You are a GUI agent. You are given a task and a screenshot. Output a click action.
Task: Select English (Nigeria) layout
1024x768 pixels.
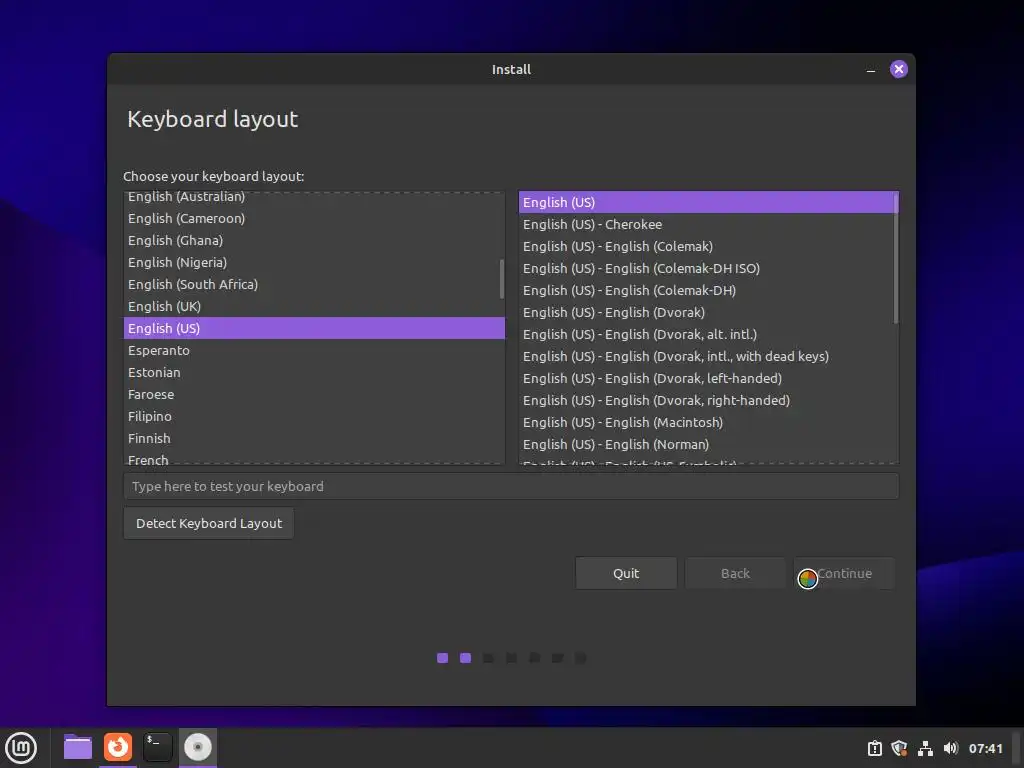pos(314,263)
